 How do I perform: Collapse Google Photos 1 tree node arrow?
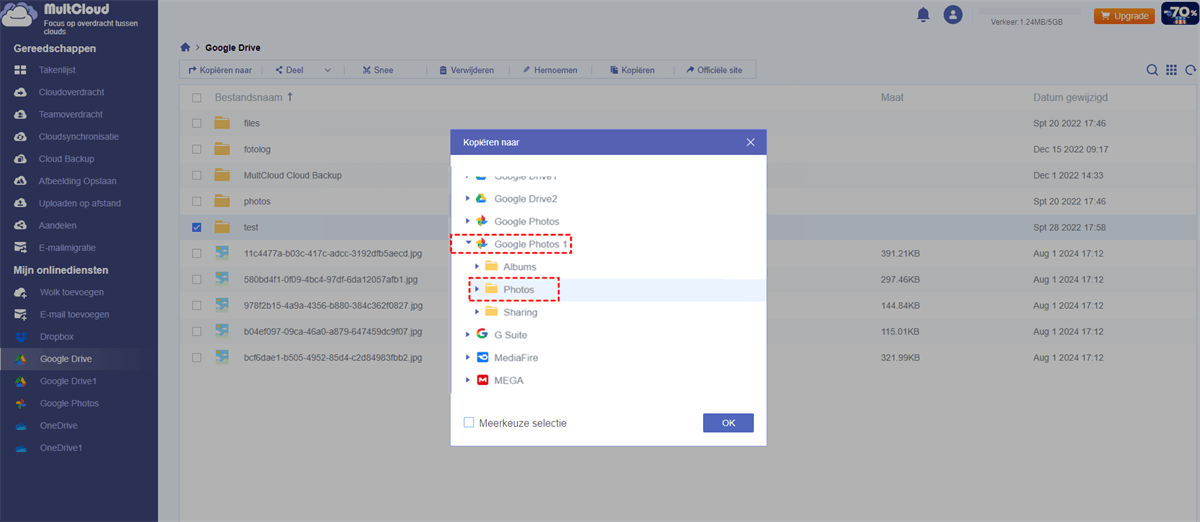point(467,243)
